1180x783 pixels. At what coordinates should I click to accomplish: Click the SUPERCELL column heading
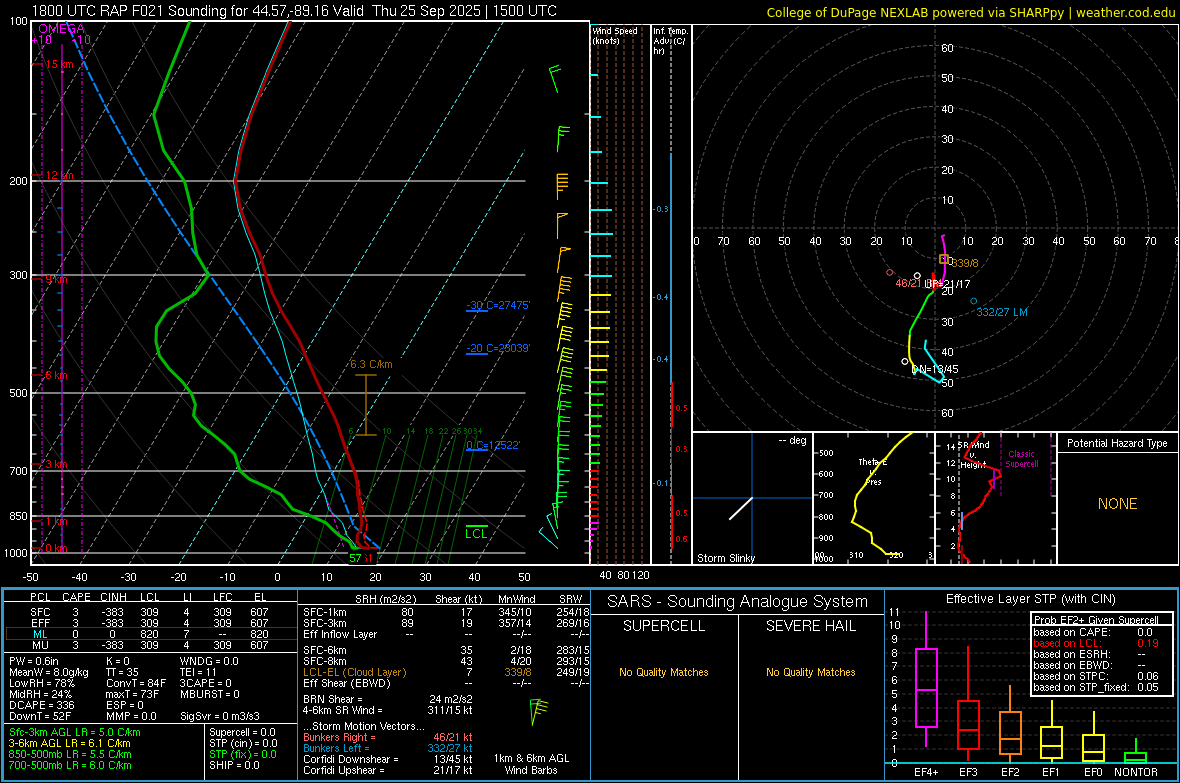[x=664, y=626]
